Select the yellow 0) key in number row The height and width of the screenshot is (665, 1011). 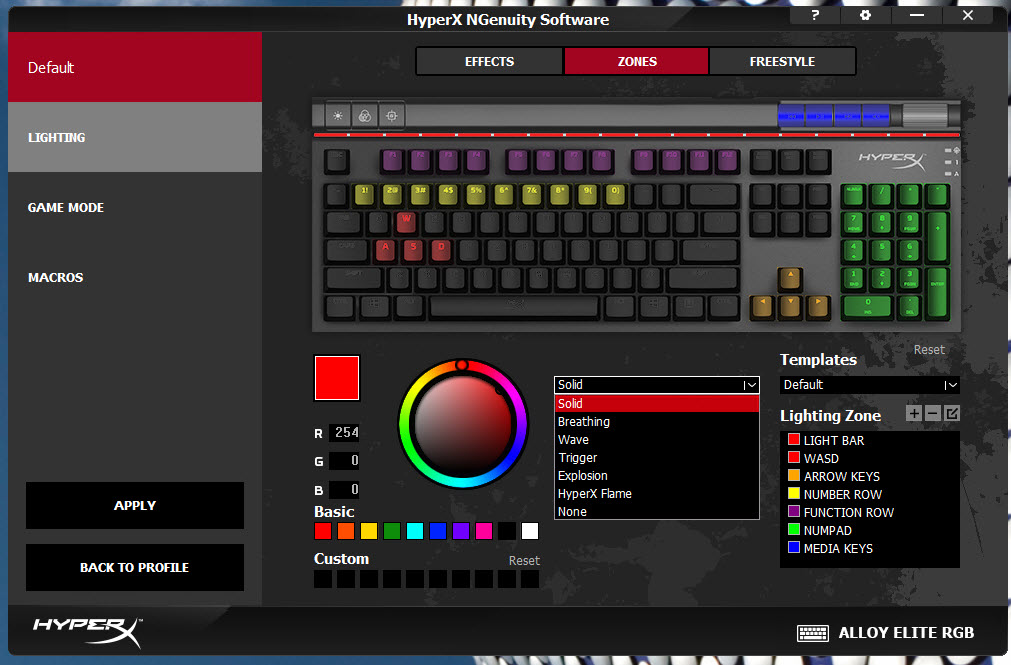click(615, 194)
